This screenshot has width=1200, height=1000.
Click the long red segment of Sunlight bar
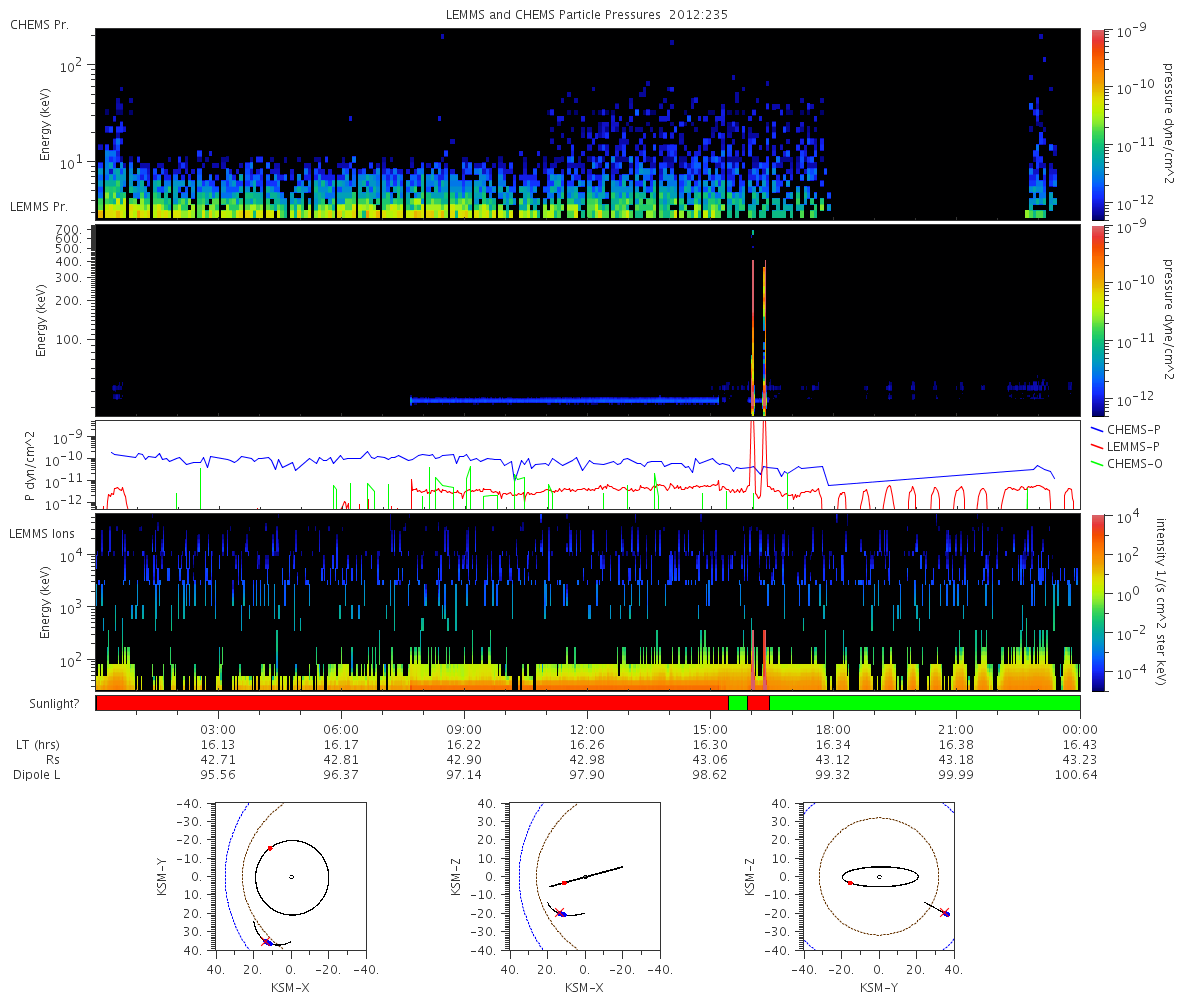411,703
